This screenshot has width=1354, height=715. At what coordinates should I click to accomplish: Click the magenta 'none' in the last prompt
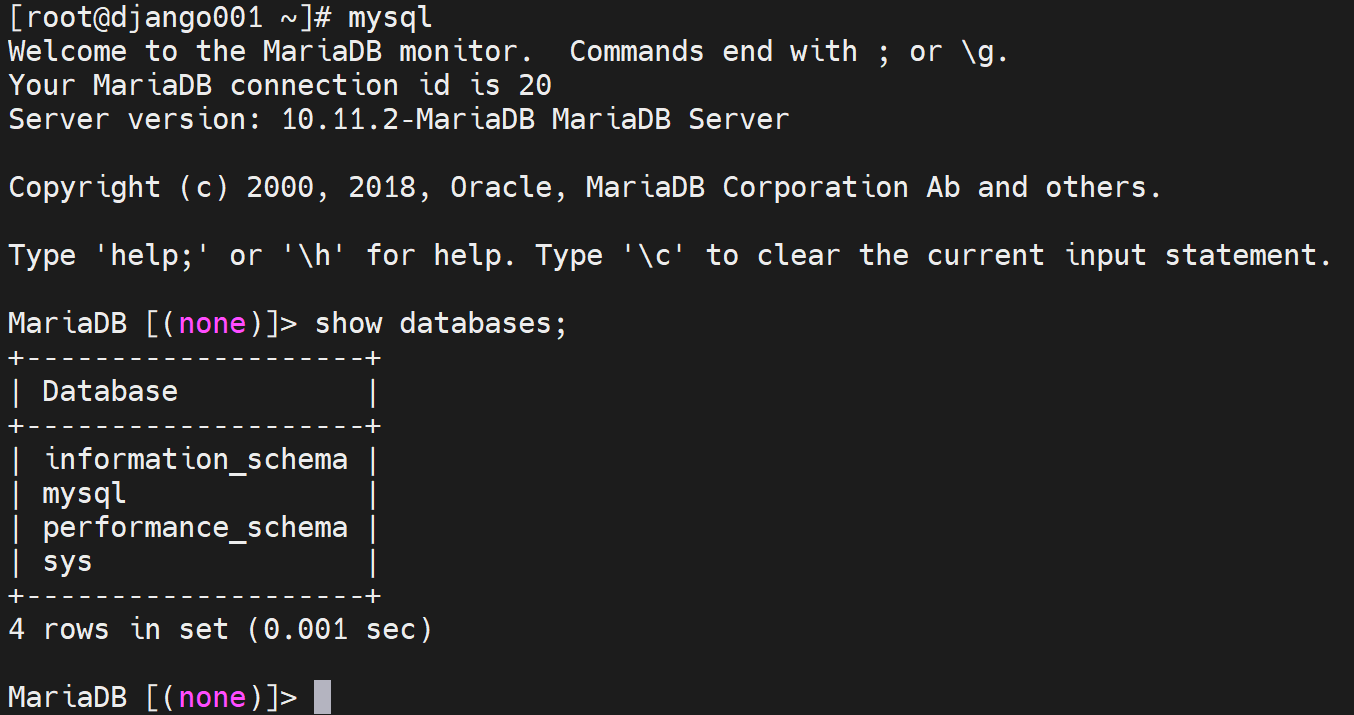212,698
